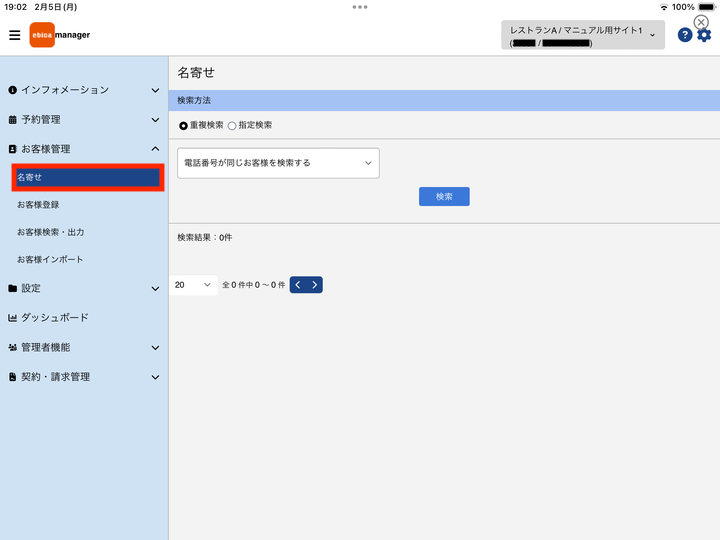Expand the 管理者機能 section chevron

point(155,348)
